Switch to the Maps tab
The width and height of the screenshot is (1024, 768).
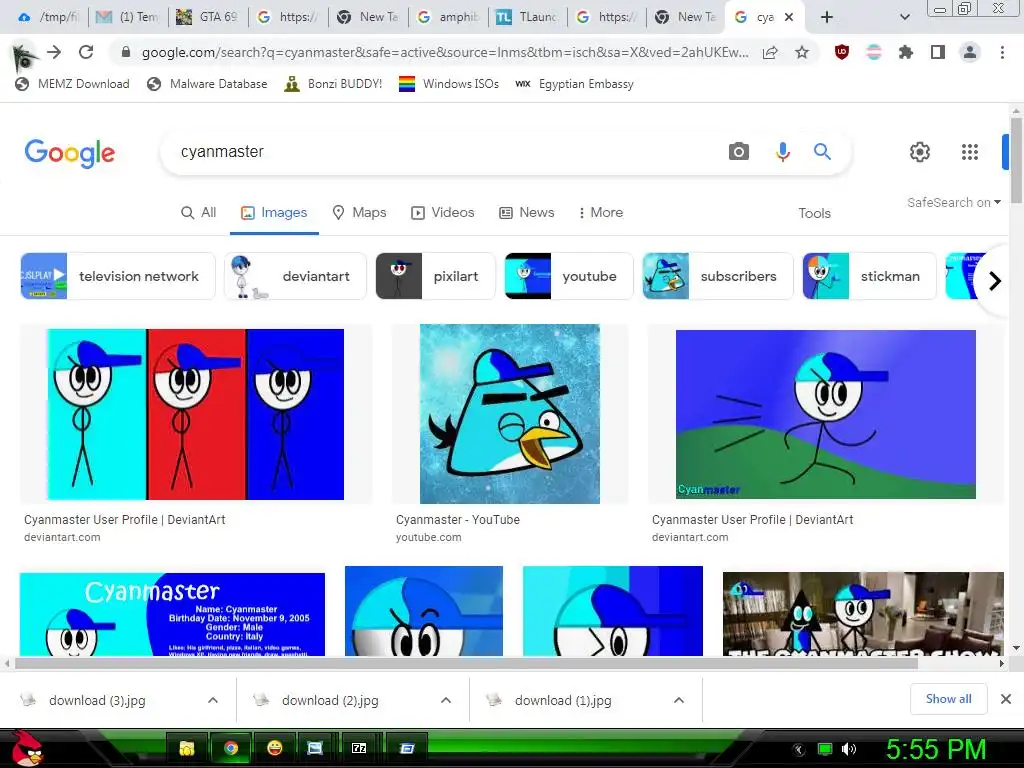tap(359, 212)
